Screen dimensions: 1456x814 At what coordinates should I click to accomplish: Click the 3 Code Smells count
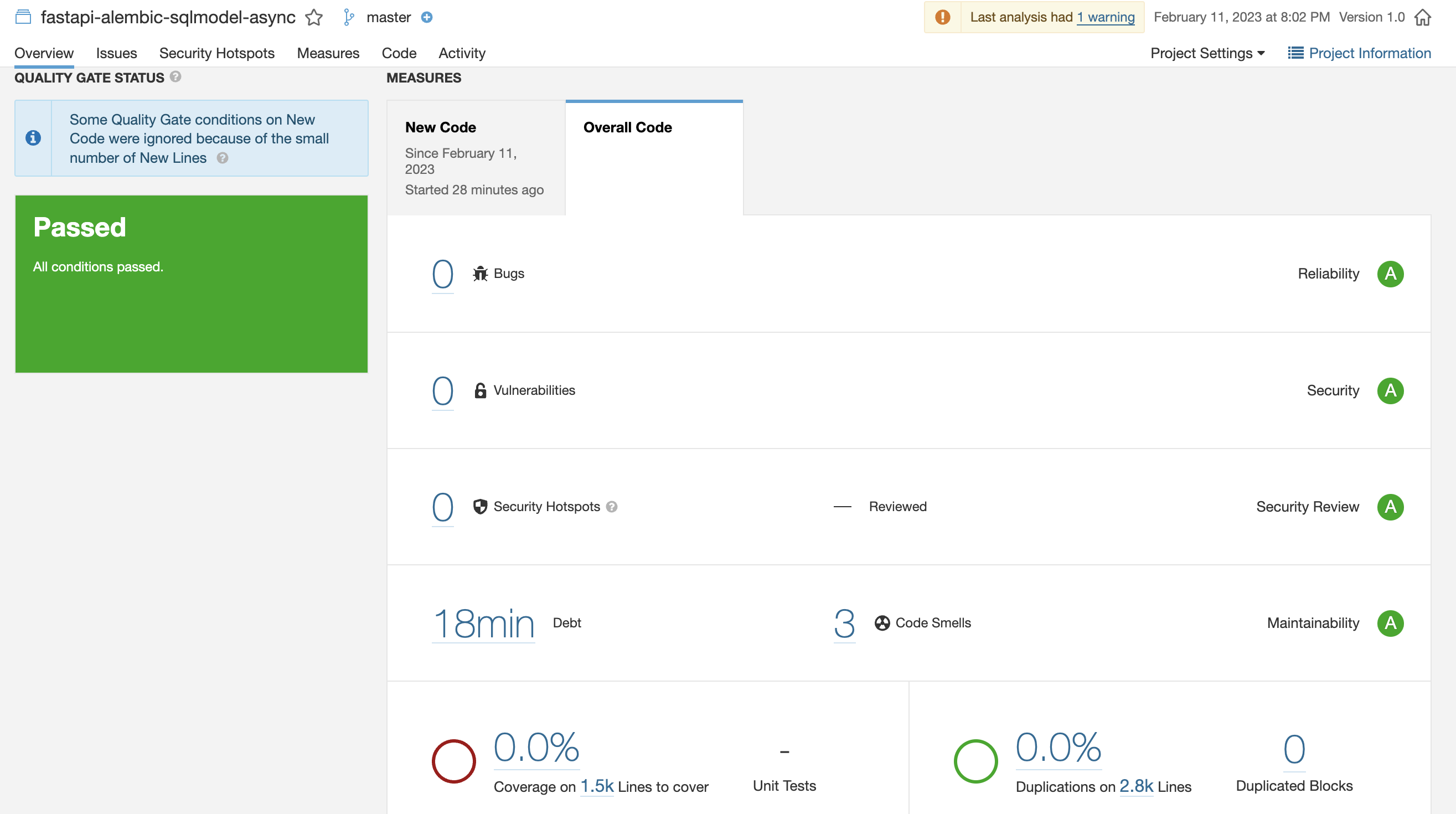(x=844, y=624)
